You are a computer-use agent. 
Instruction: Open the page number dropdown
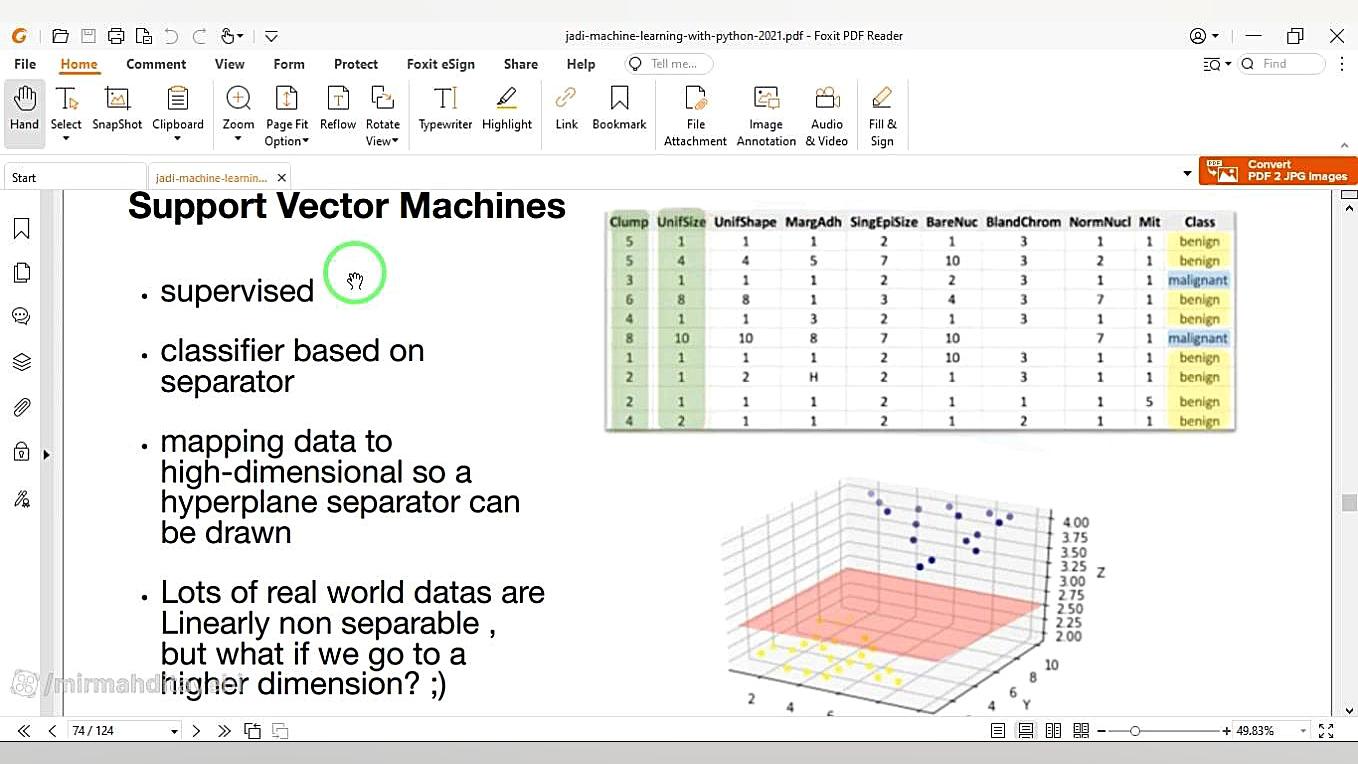174,731
